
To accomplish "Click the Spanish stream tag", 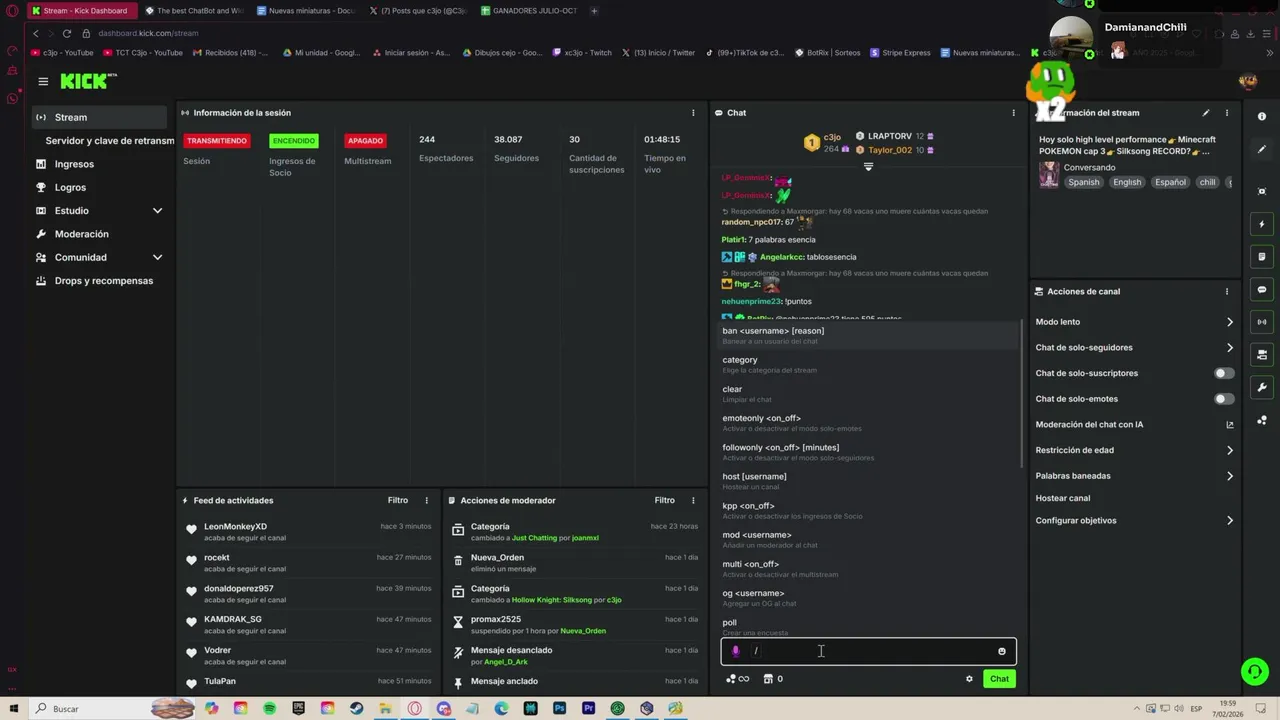I will [x=1083, y=182].
